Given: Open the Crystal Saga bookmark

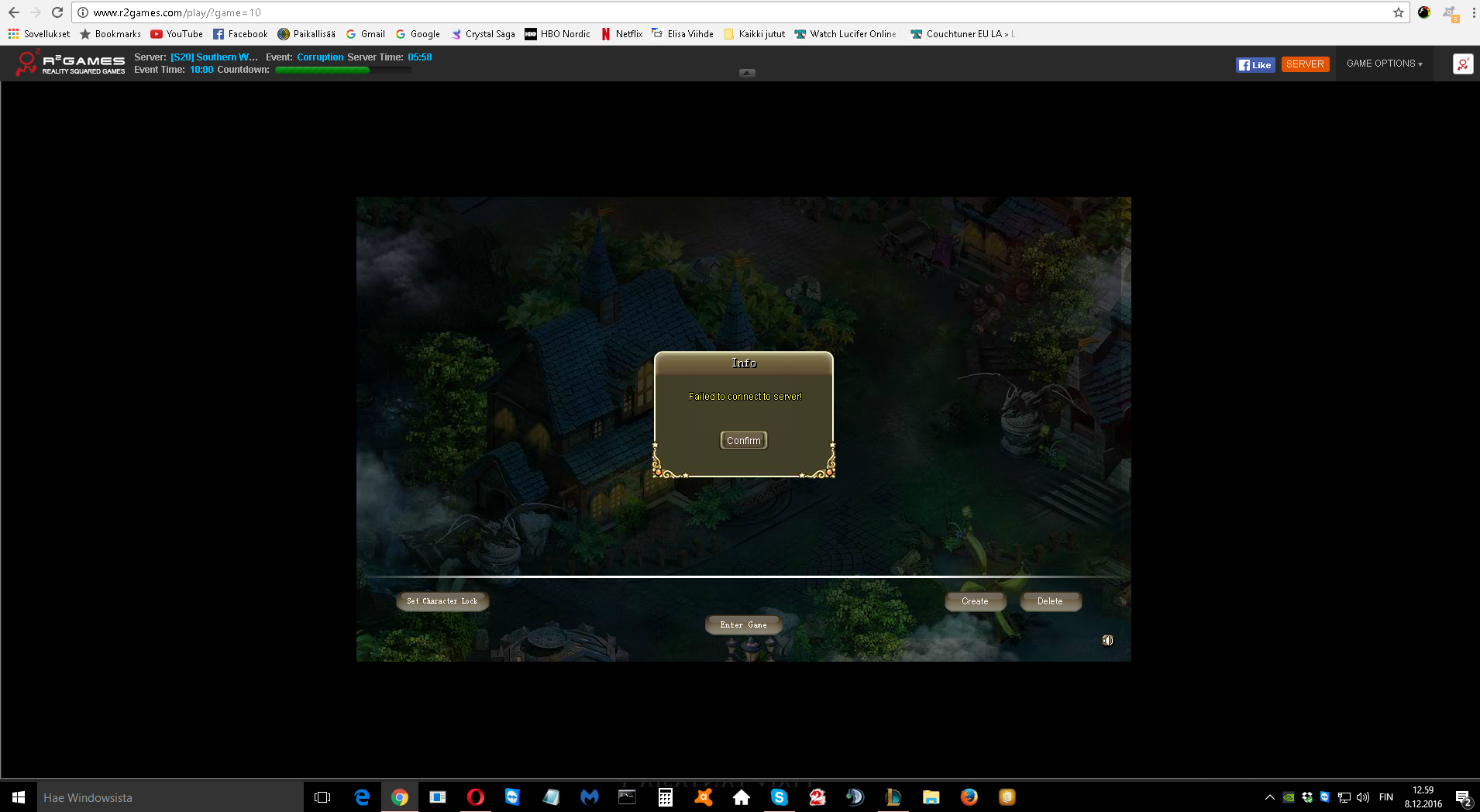Looking at the screenshot, I should [x=483, y=34].
